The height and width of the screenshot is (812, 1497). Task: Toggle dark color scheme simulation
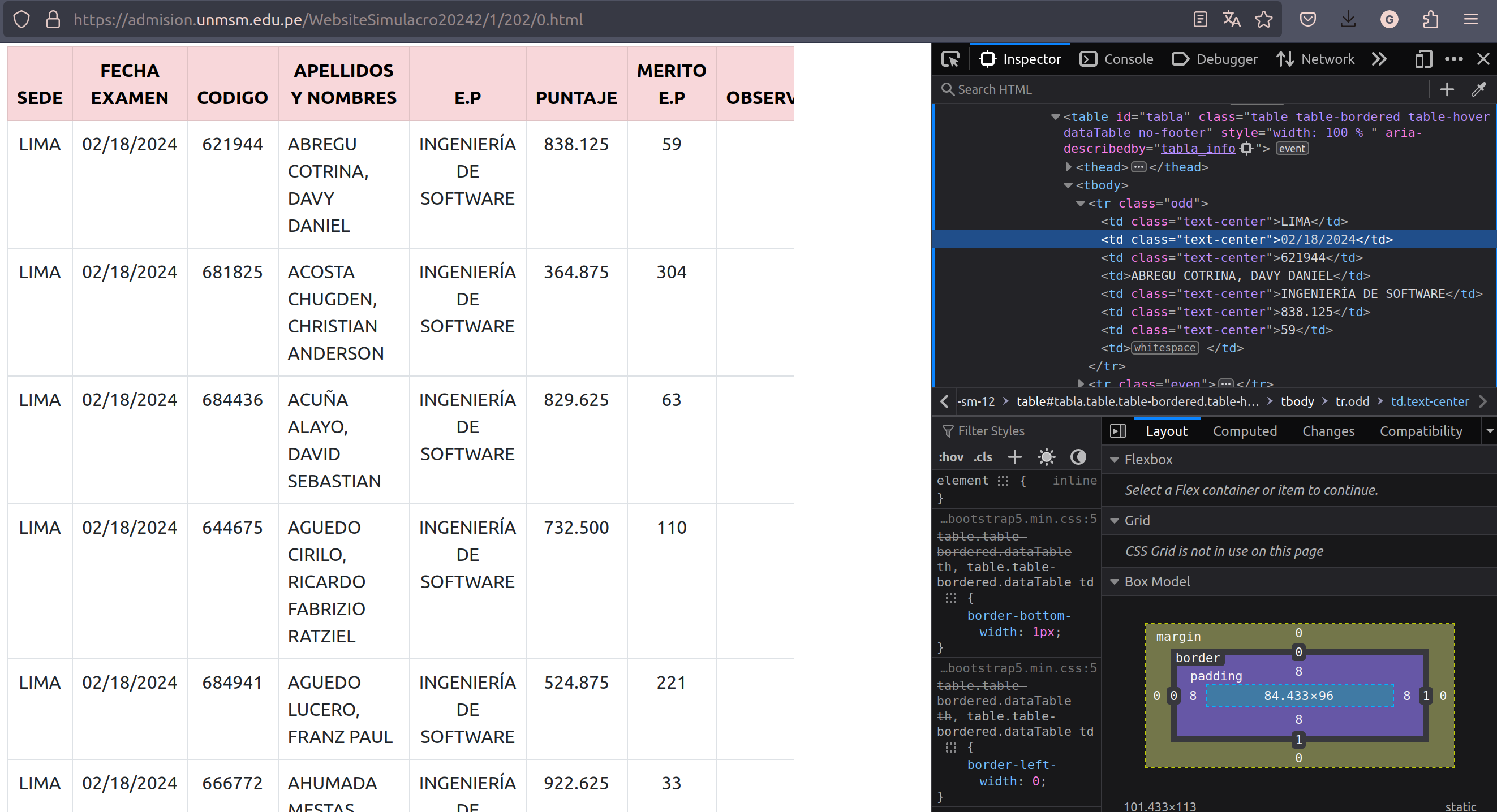tap(1078, 457)
